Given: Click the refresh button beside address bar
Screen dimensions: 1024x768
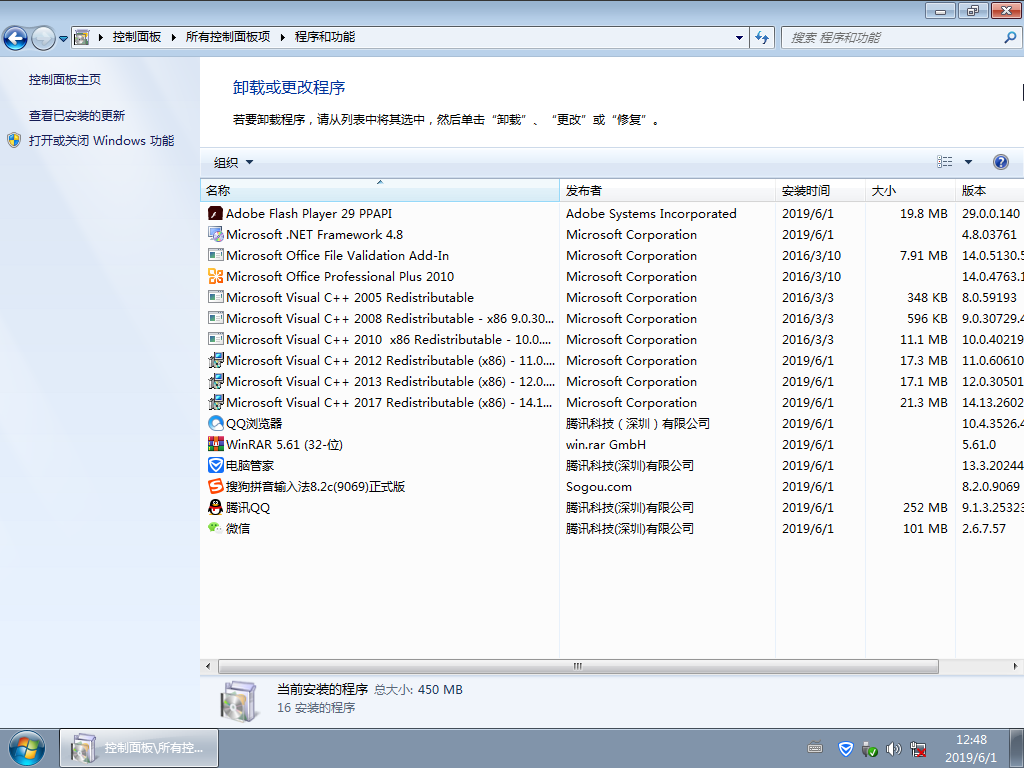Looking at the screenshot, I should pos(762,37).
